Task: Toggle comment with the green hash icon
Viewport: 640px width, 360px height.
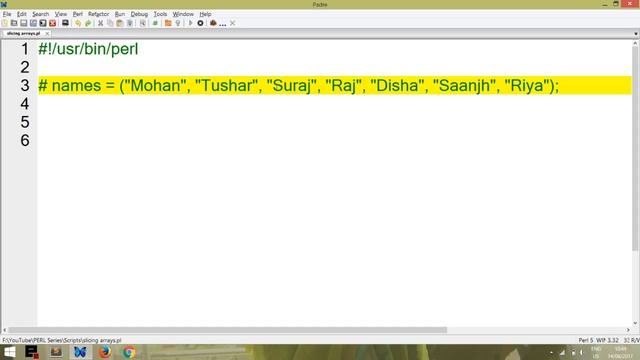Action: [x=155, y=23]
